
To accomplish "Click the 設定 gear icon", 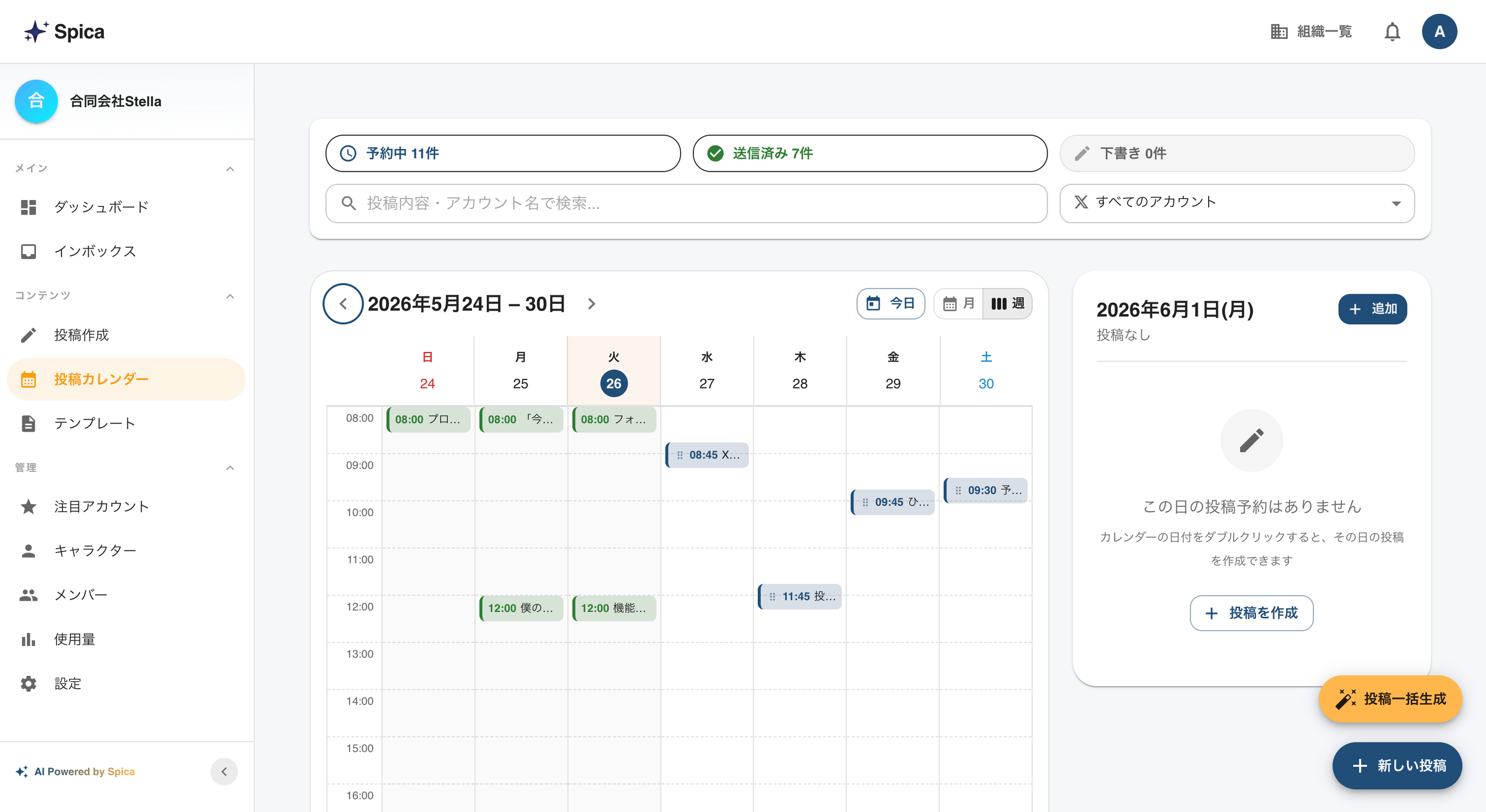I will pos(28,683).
